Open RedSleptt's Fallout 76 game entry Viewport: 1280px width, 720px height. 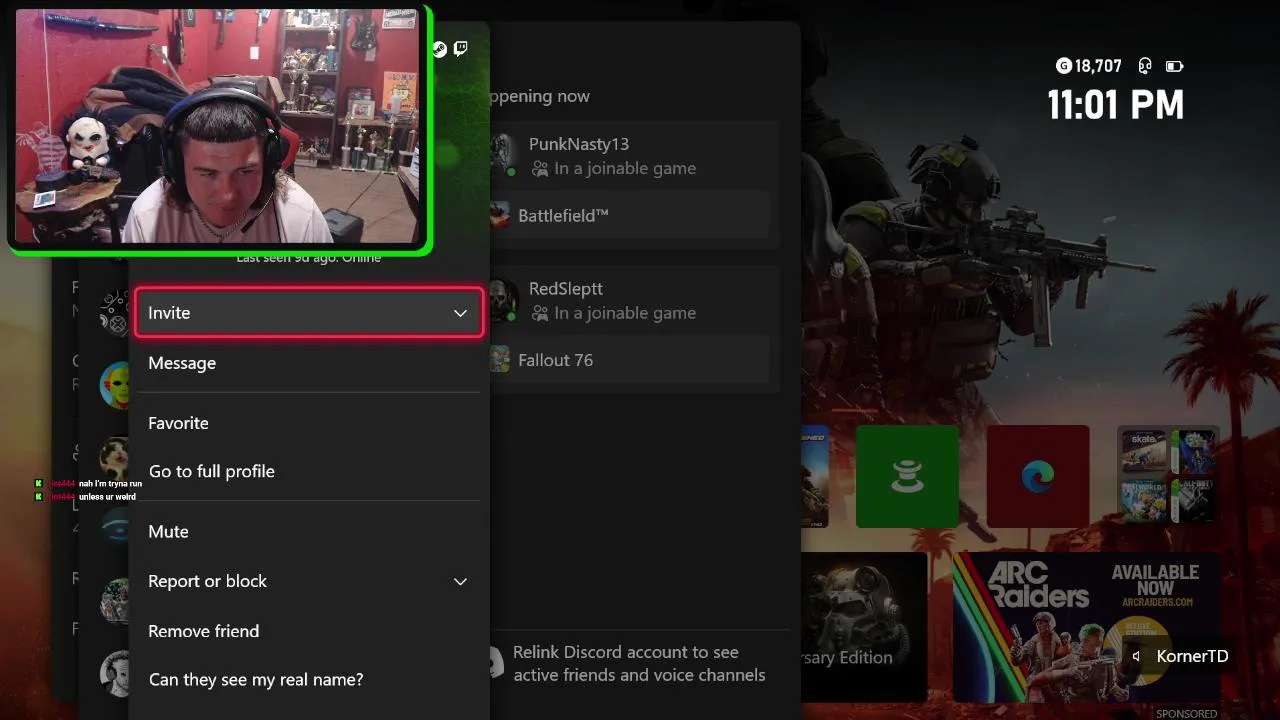coord(628,360)
